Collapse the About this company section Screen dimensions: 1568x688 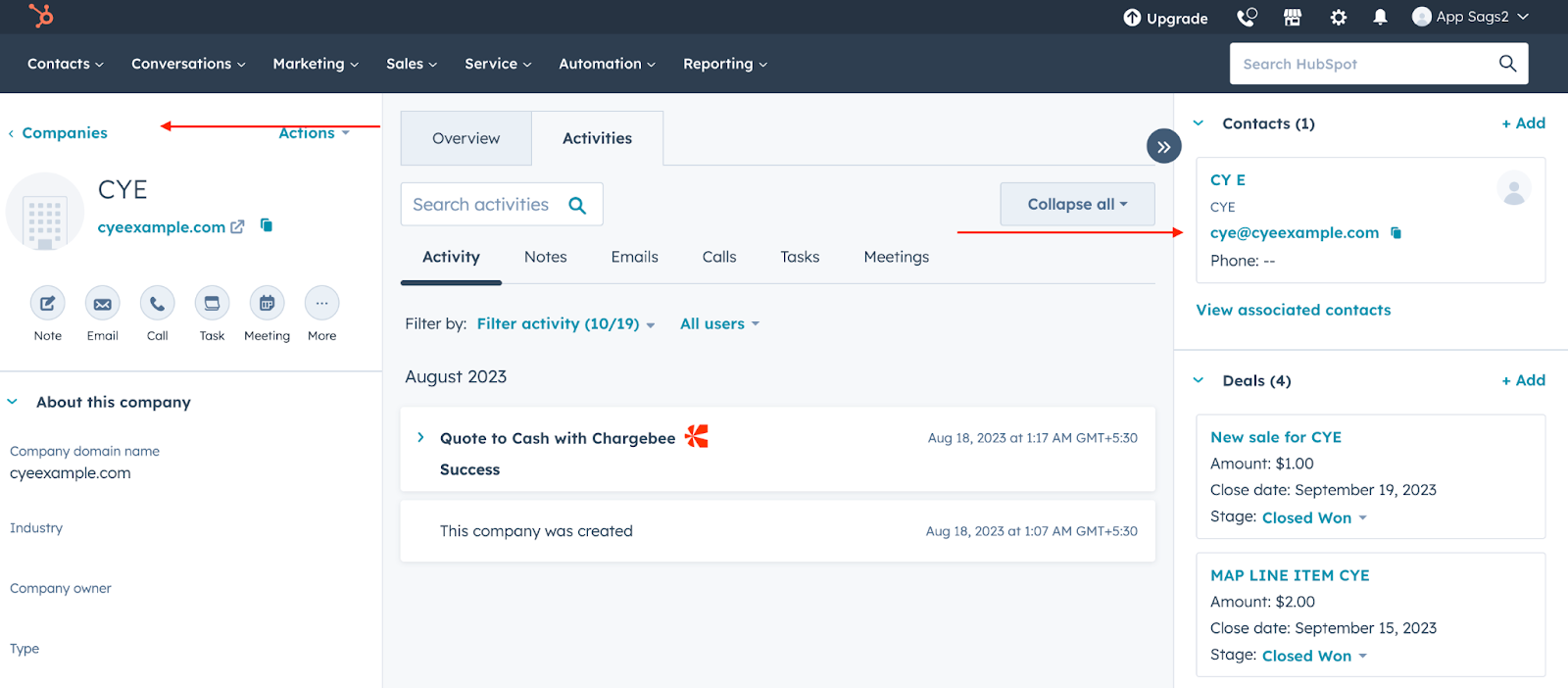[x=13, y=402]
